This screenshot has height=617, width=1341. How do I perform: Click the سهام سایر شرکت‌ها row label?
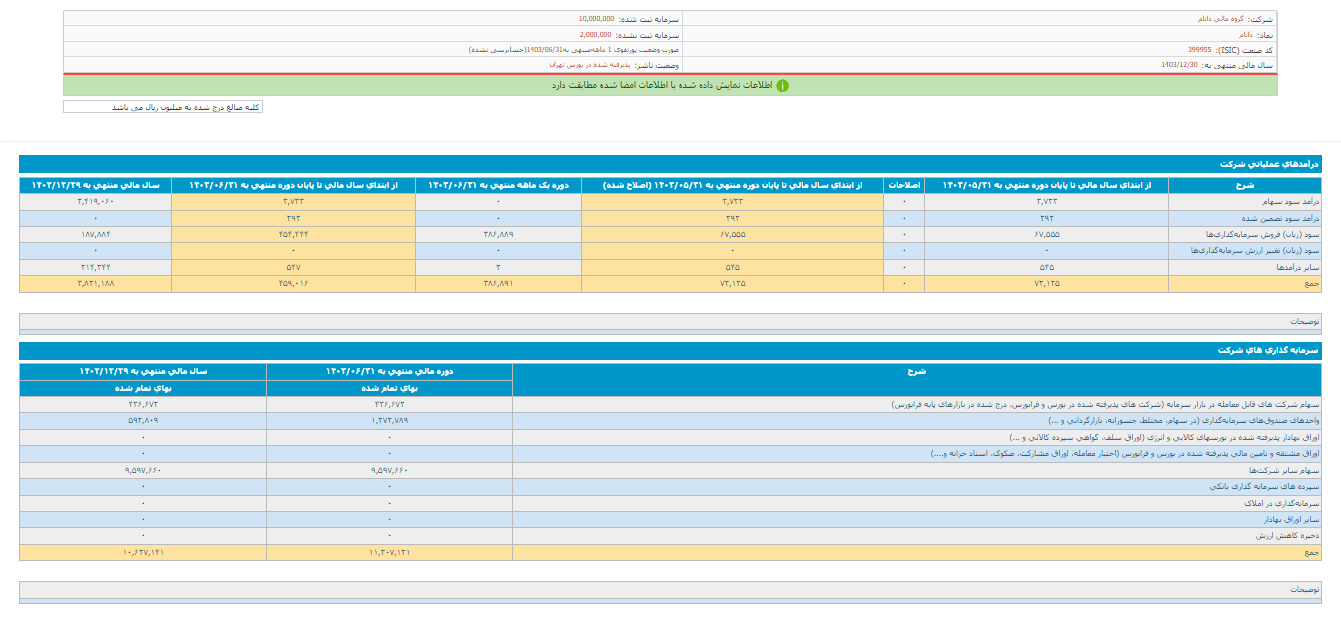coord(1284,470)
